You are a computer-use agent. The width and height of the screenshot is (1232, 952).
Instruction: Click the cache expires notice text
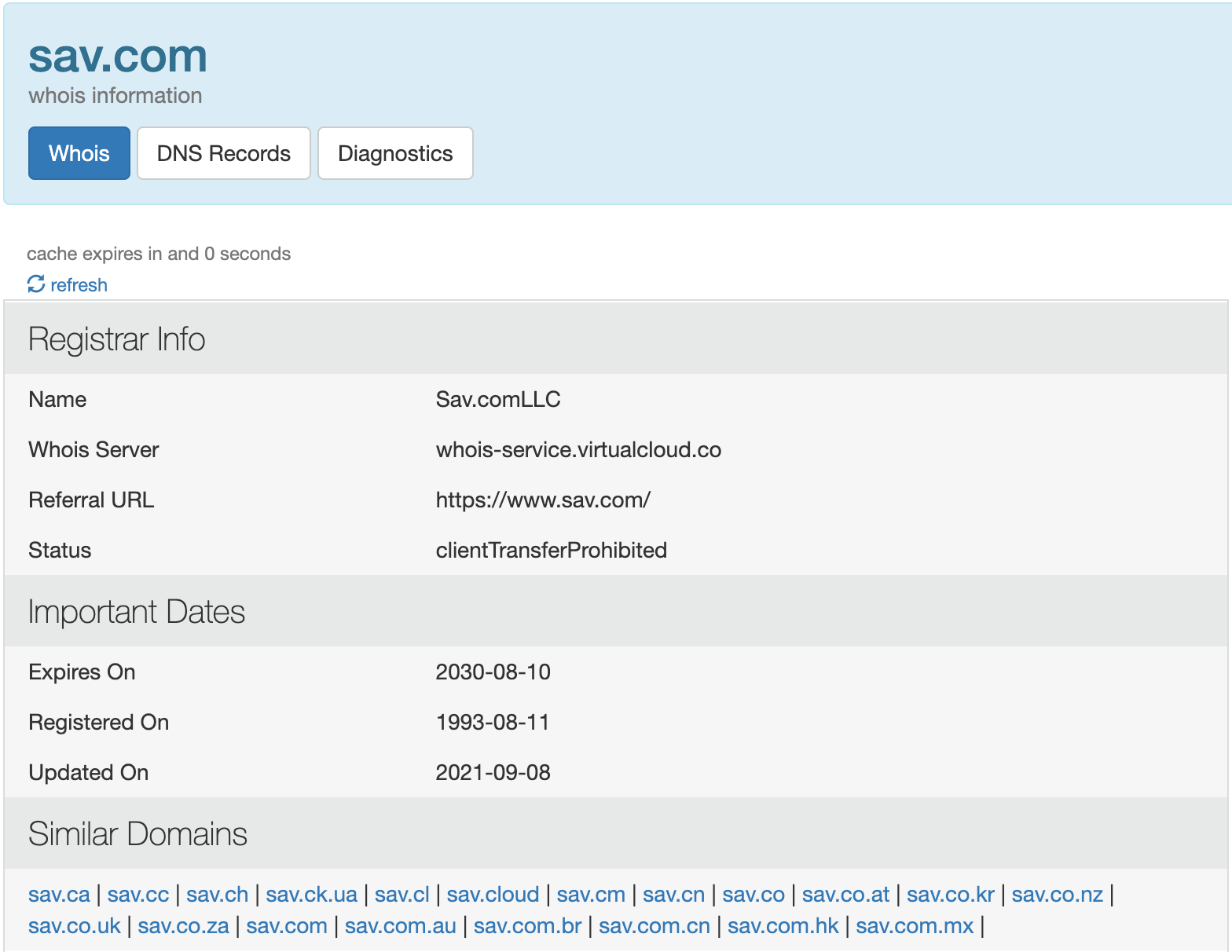point(159,254)
